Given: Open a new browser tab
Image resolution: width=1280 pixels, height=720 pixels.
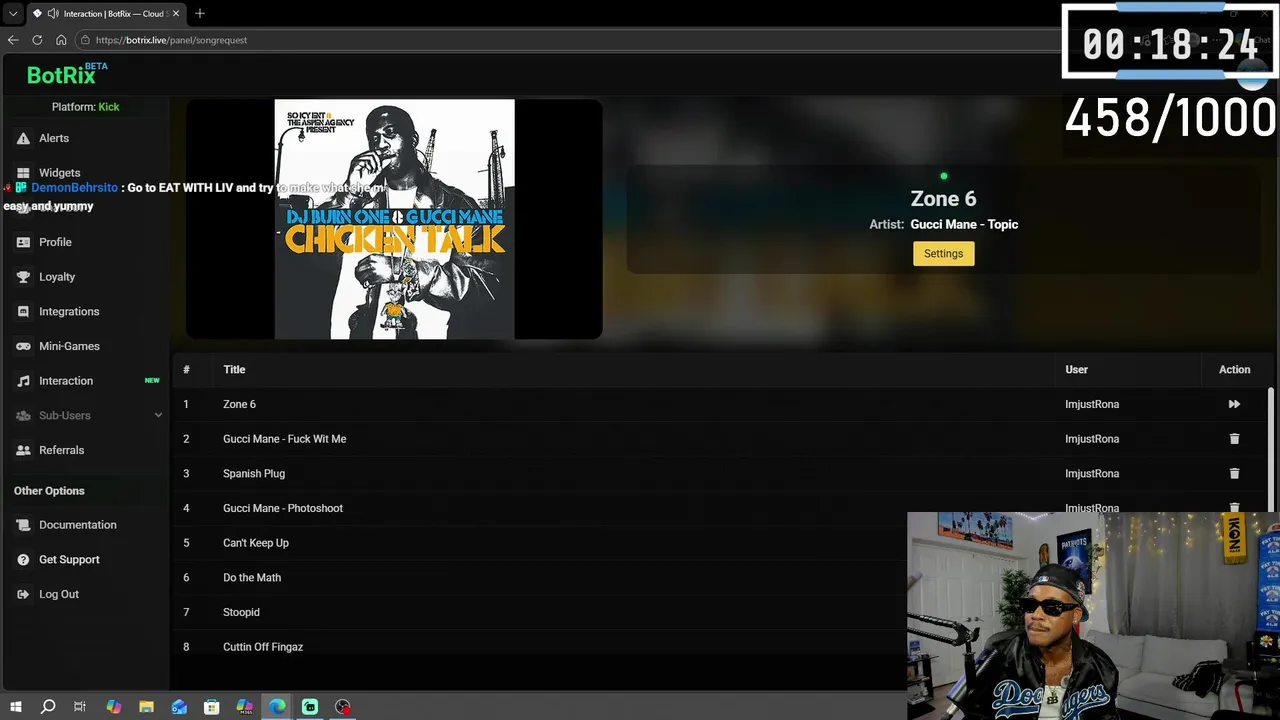Looking at the screenshot, I should coord(200,13).
